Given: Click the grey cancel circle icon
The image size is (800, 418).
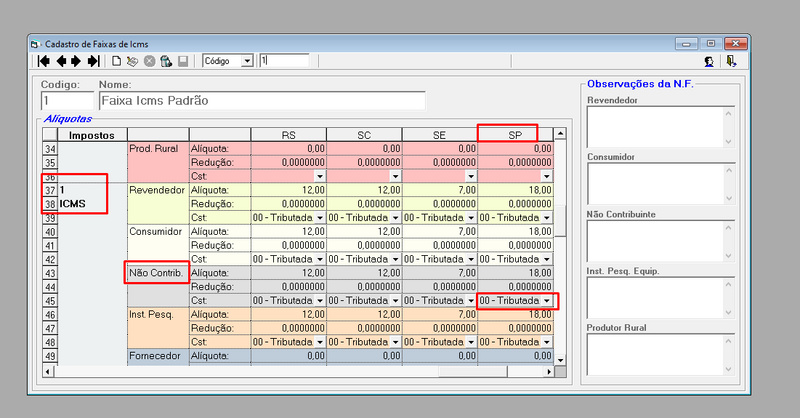Looking at the screenshot, I should point(149,61).
